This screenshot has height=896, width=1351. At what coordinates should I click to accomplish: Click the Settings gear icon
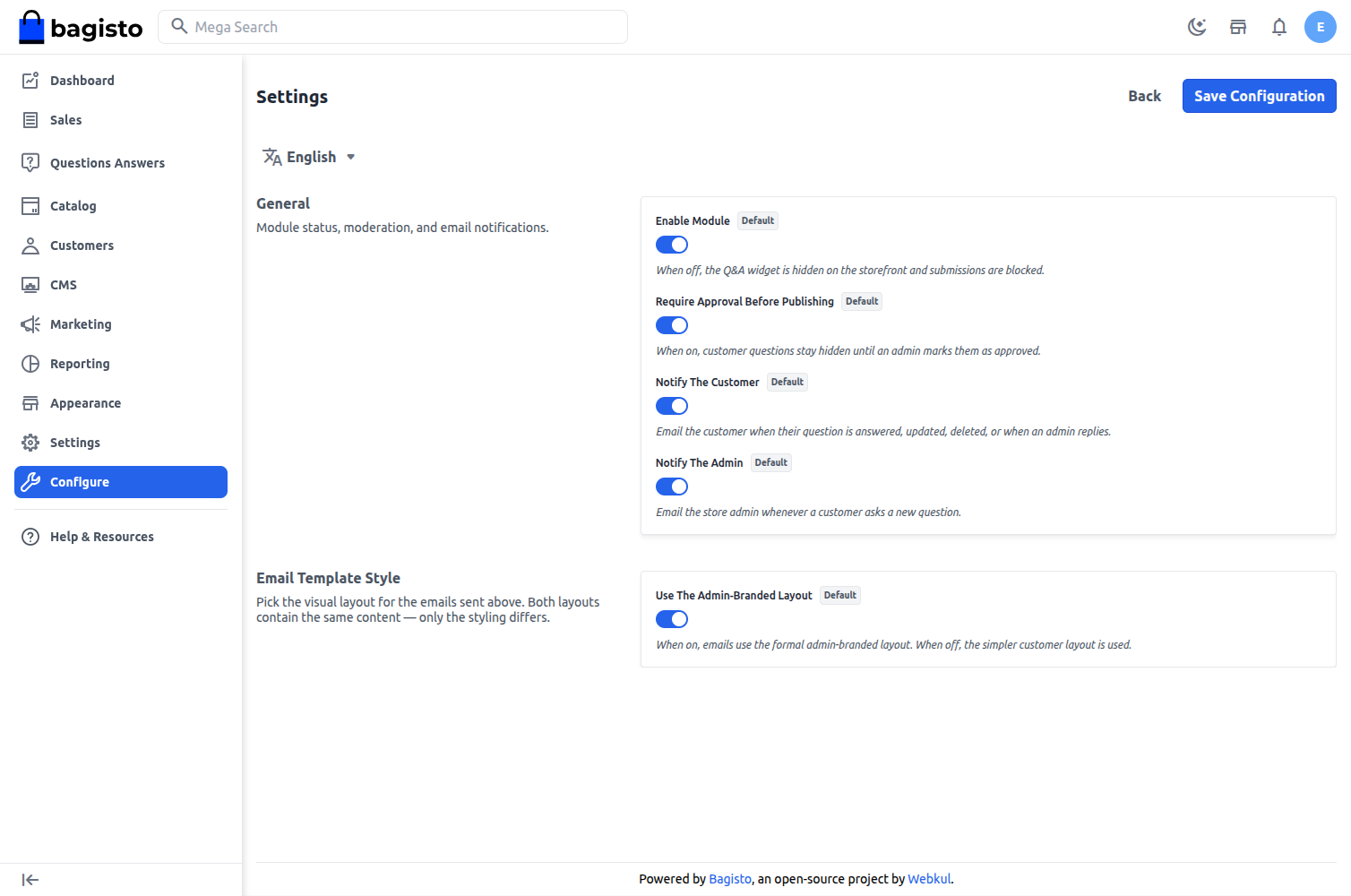30,443
